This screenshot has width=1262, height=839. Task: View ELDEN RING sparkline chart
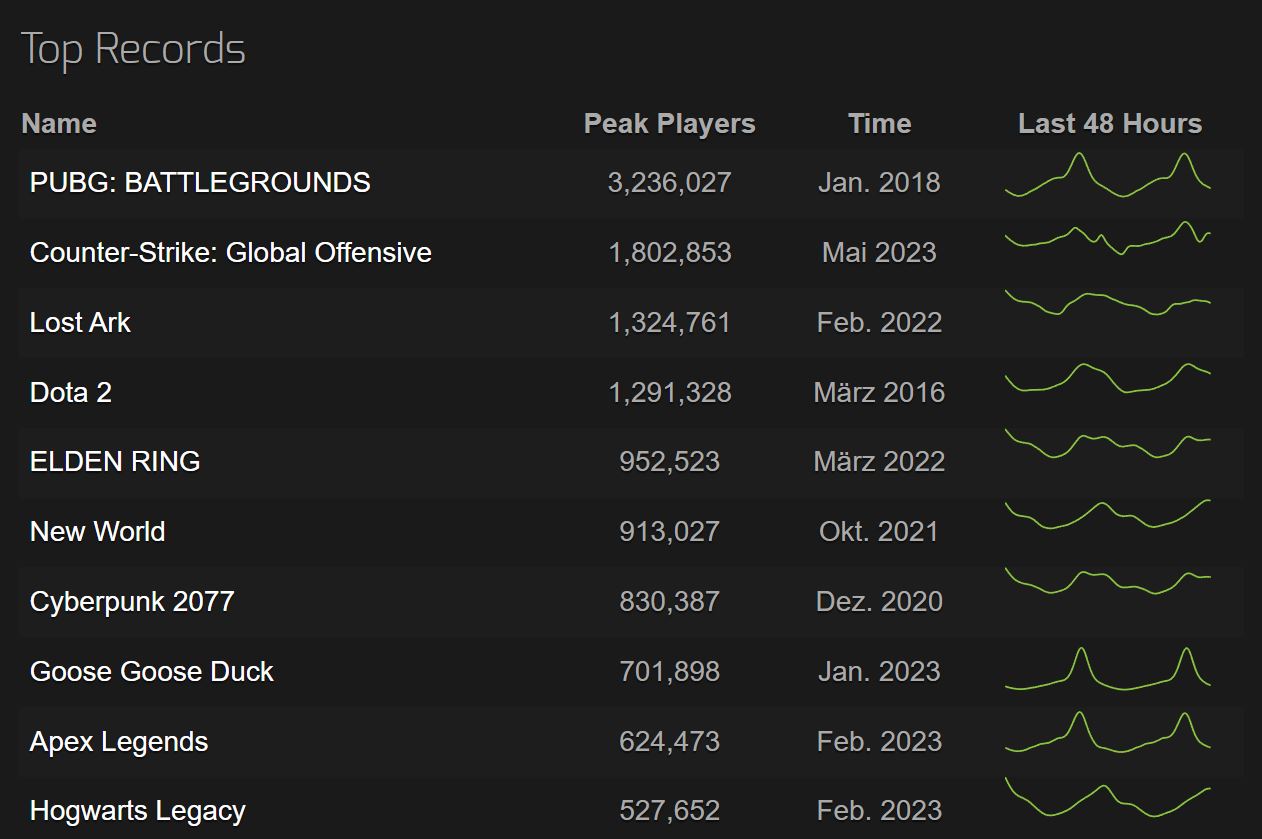(1108, 444)
